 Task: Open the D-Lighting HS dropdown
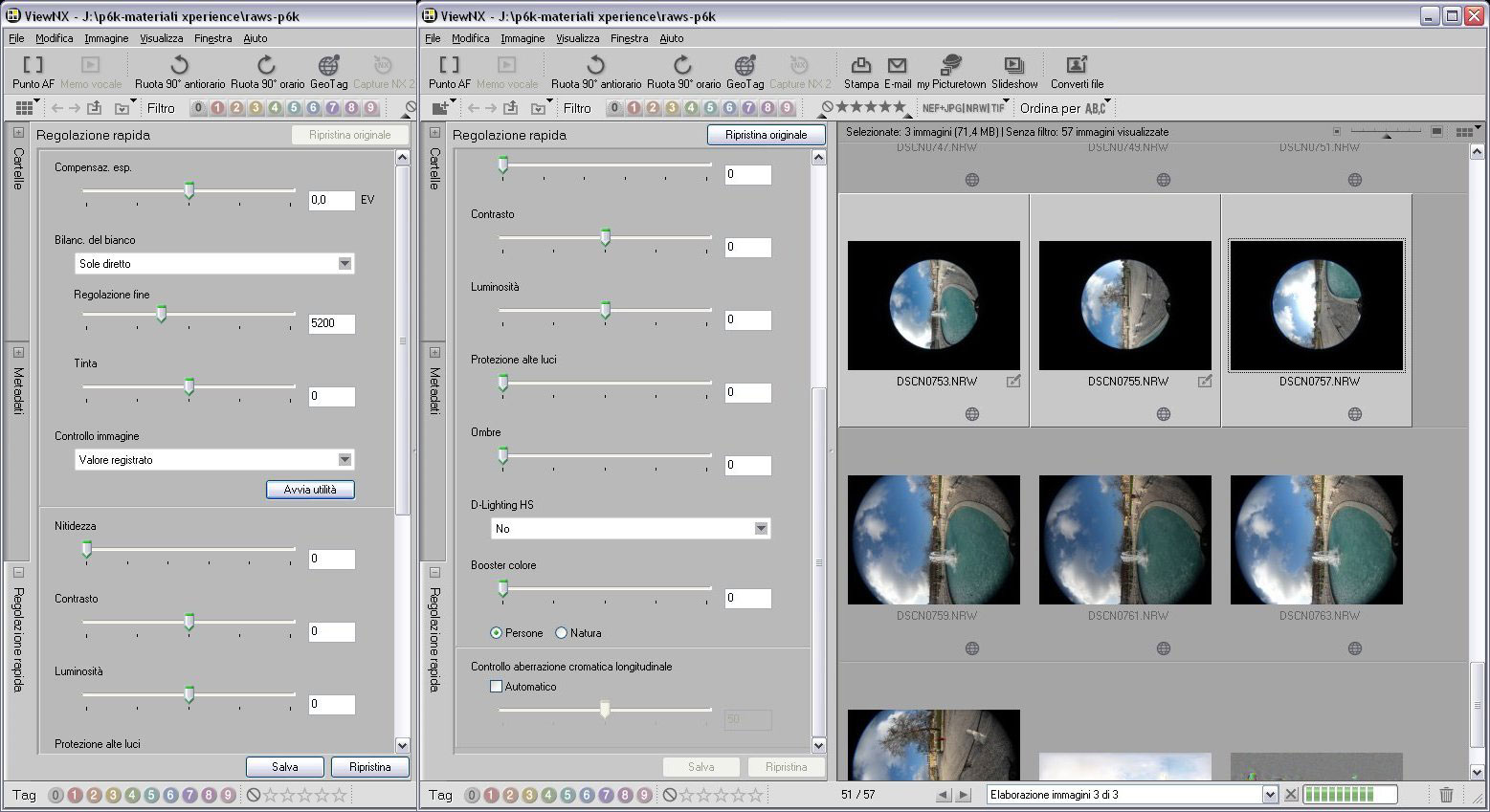pos(631,528)
